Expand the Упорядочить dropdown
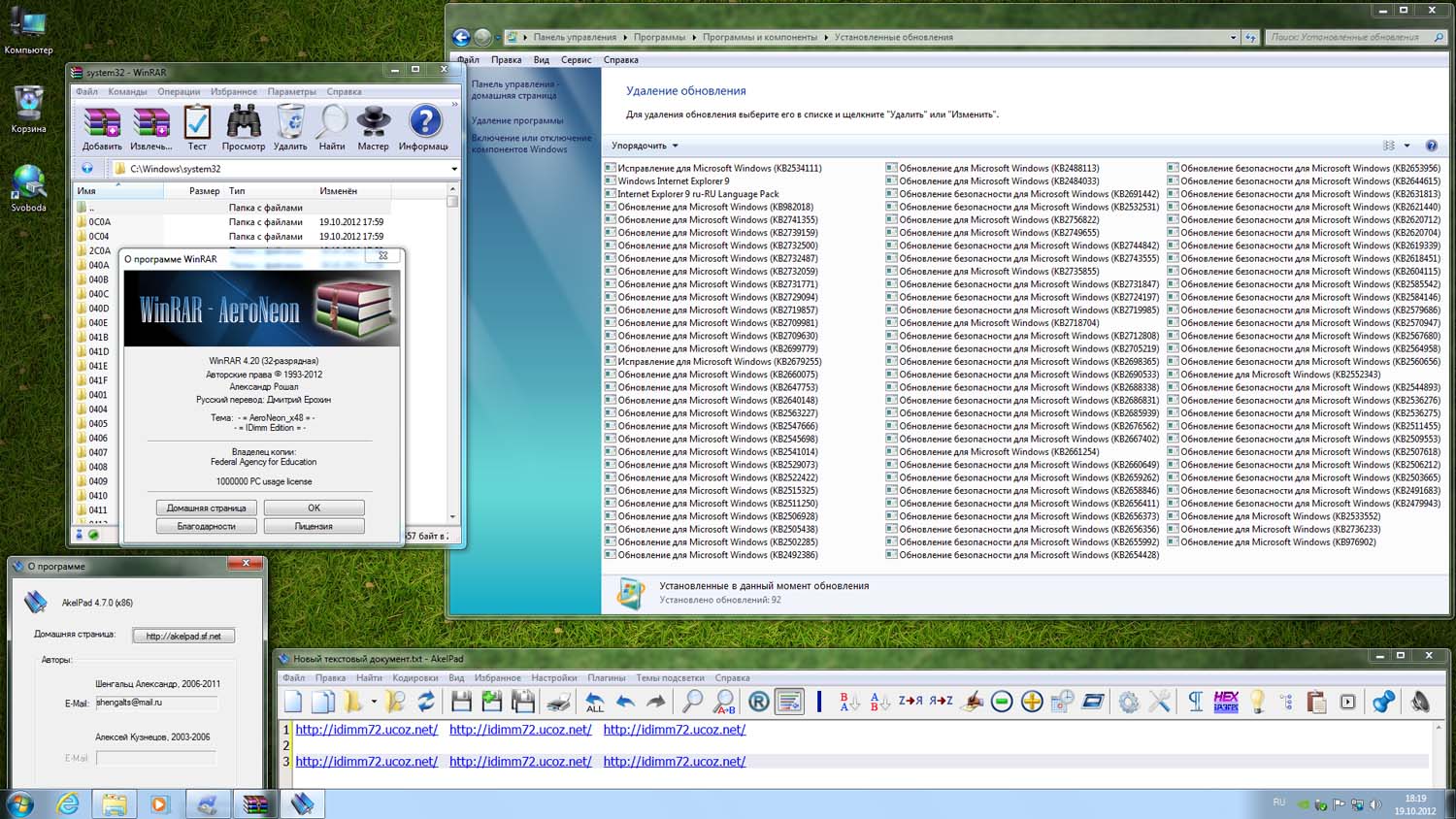The height and width of the screenshot is (819, 1456). 645,146
